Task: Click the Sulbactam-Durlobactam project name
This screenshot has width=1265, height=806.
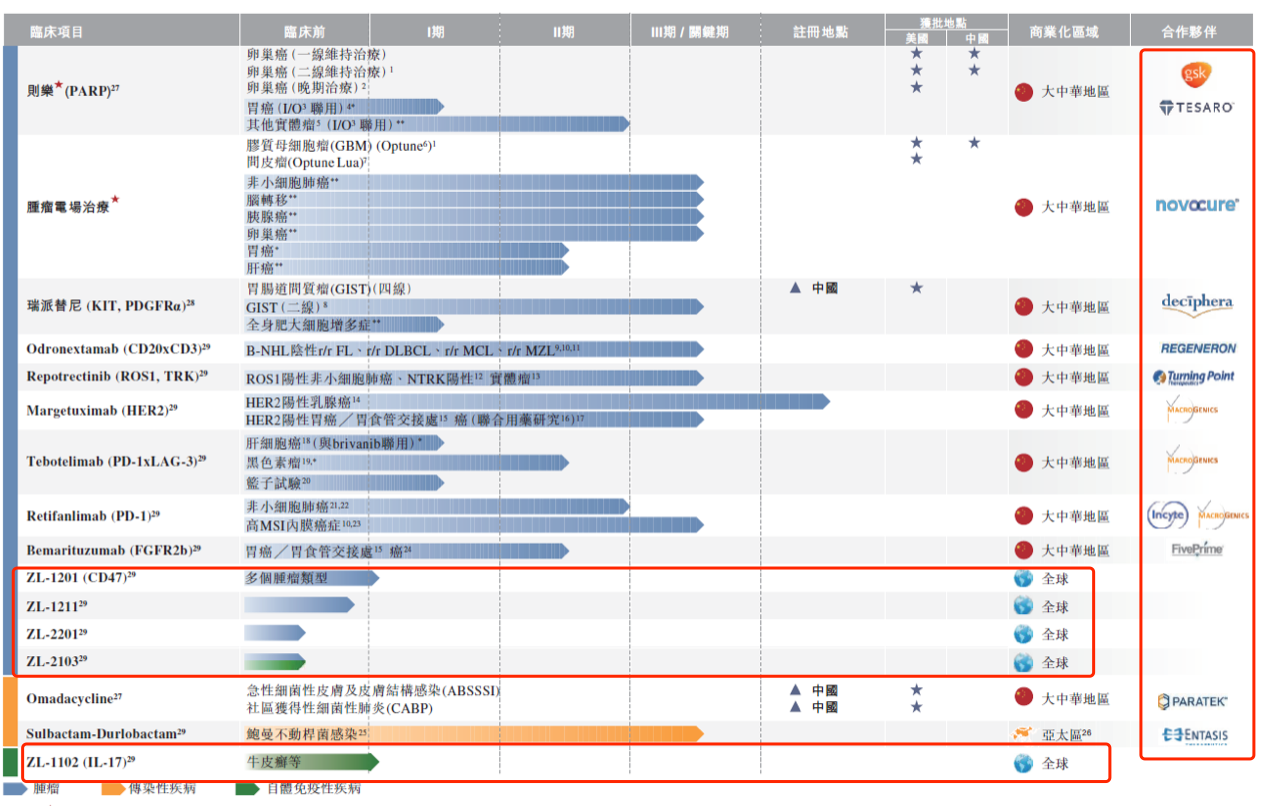Action: click(106, 734)
